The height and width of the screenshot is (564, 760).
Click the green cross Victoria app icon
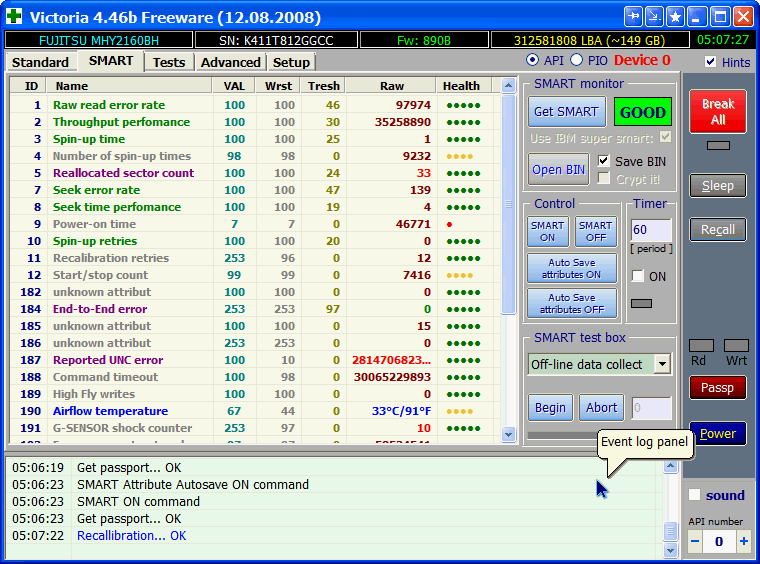coord(14,16)
